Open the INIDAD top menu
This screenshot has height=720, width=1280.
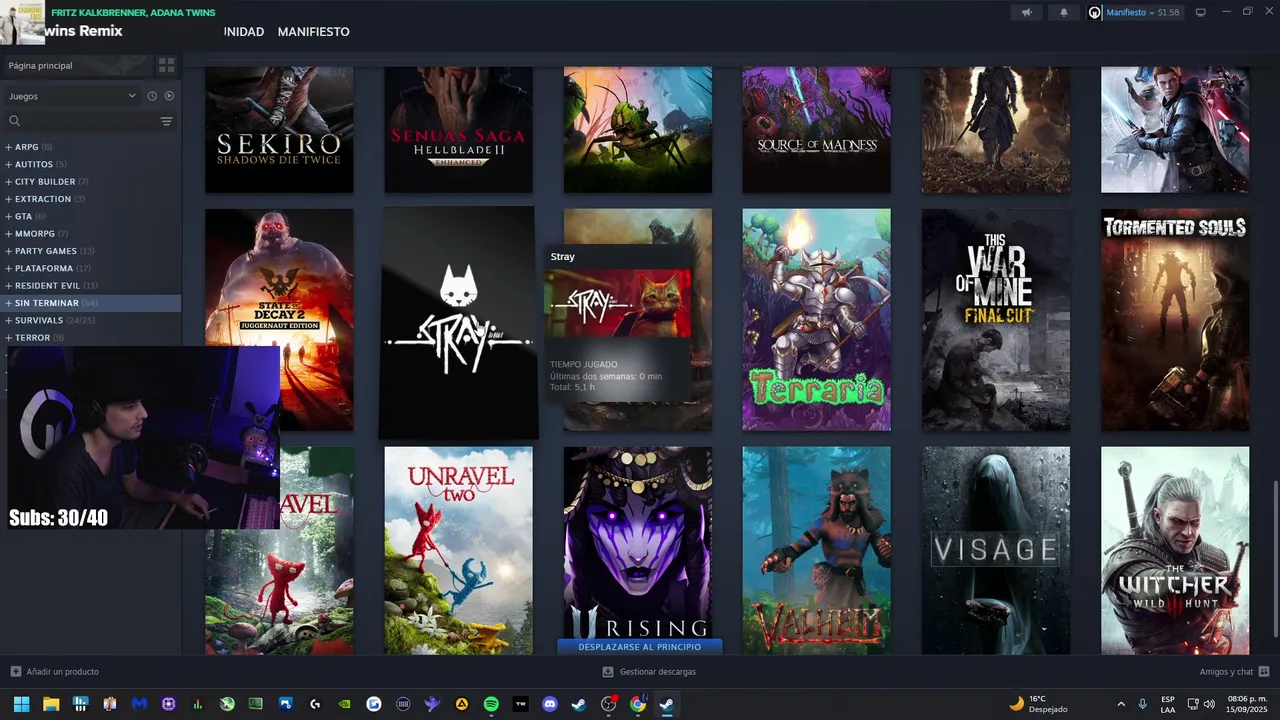click(x=244, y=32)
